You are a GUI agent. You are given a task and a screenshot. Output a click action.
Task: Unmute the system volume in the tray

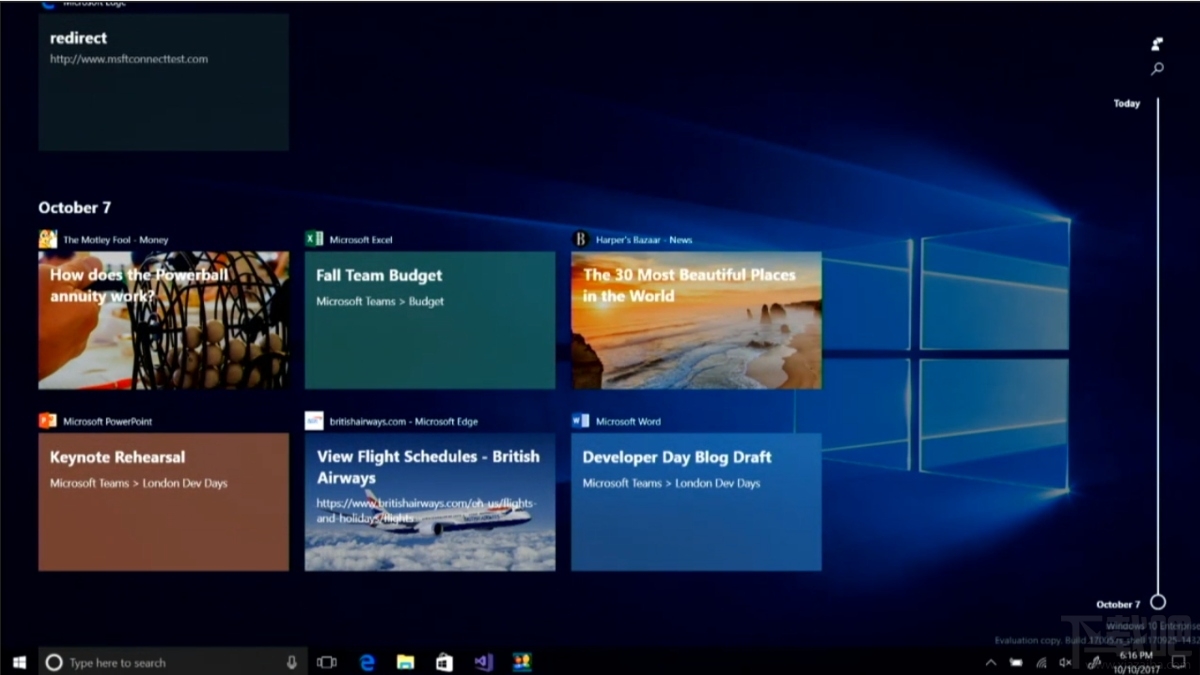click(x=1063, y=662)
